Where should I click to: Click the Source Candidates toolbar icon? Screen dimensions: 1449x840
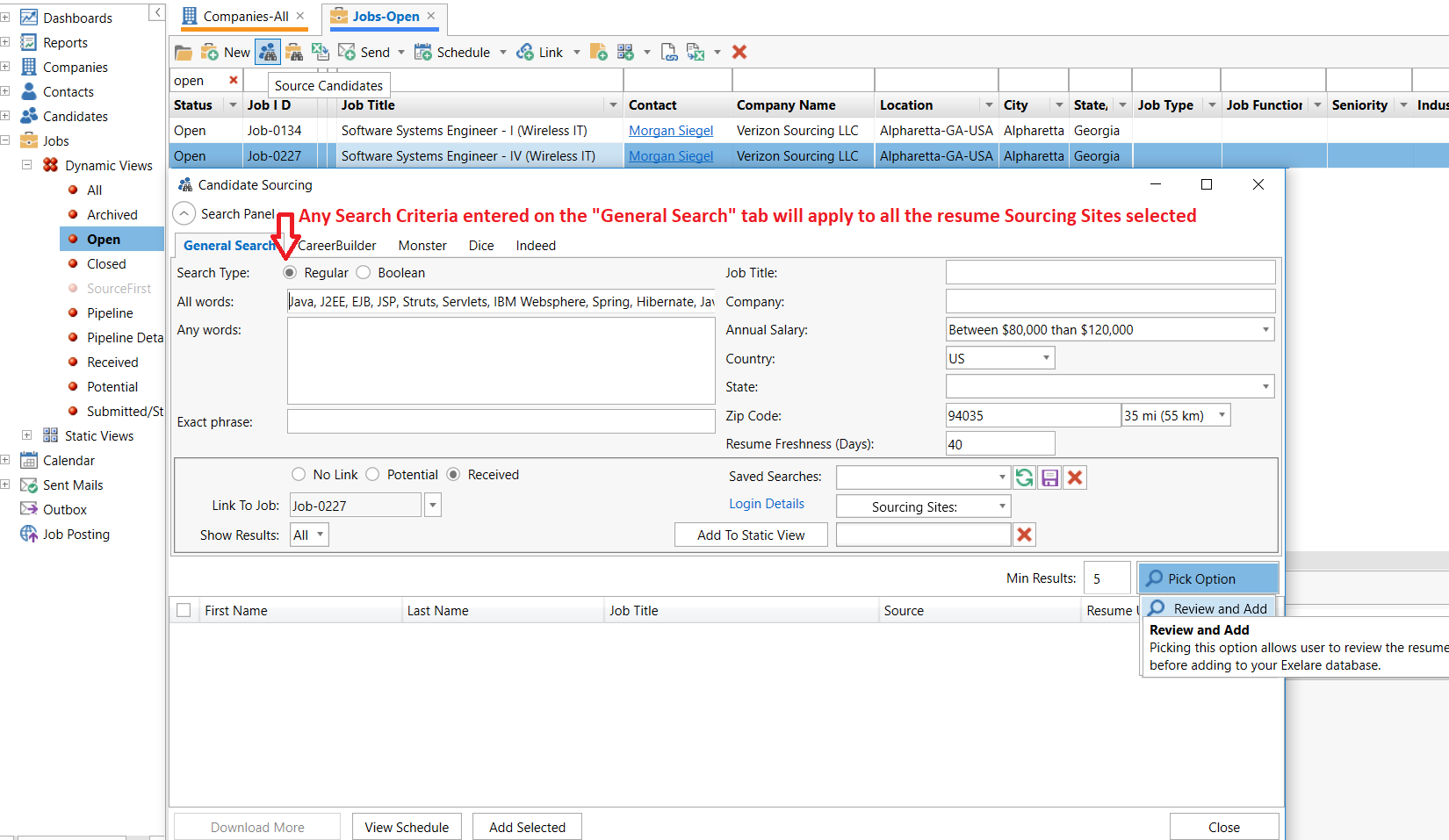[x=268, y=52]
